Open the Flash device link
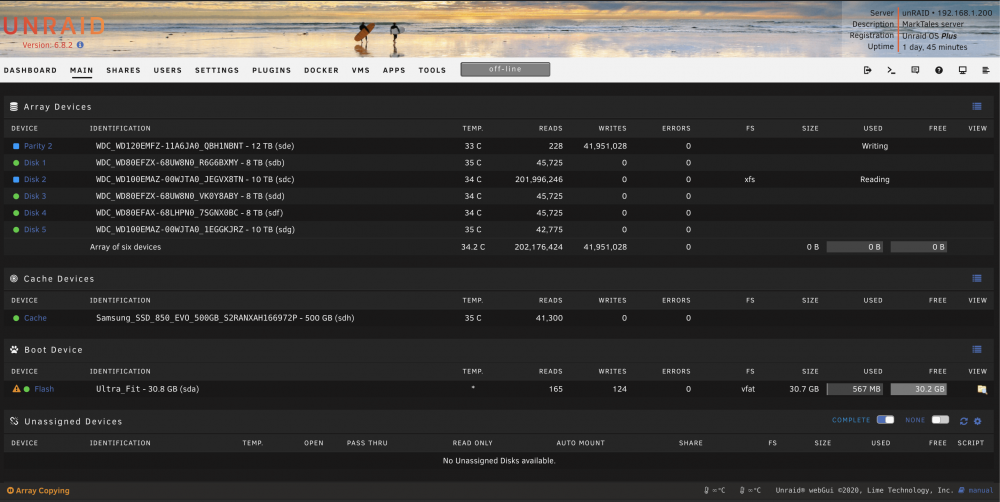Screen dimensions: 1000x502 pos(44,388)
